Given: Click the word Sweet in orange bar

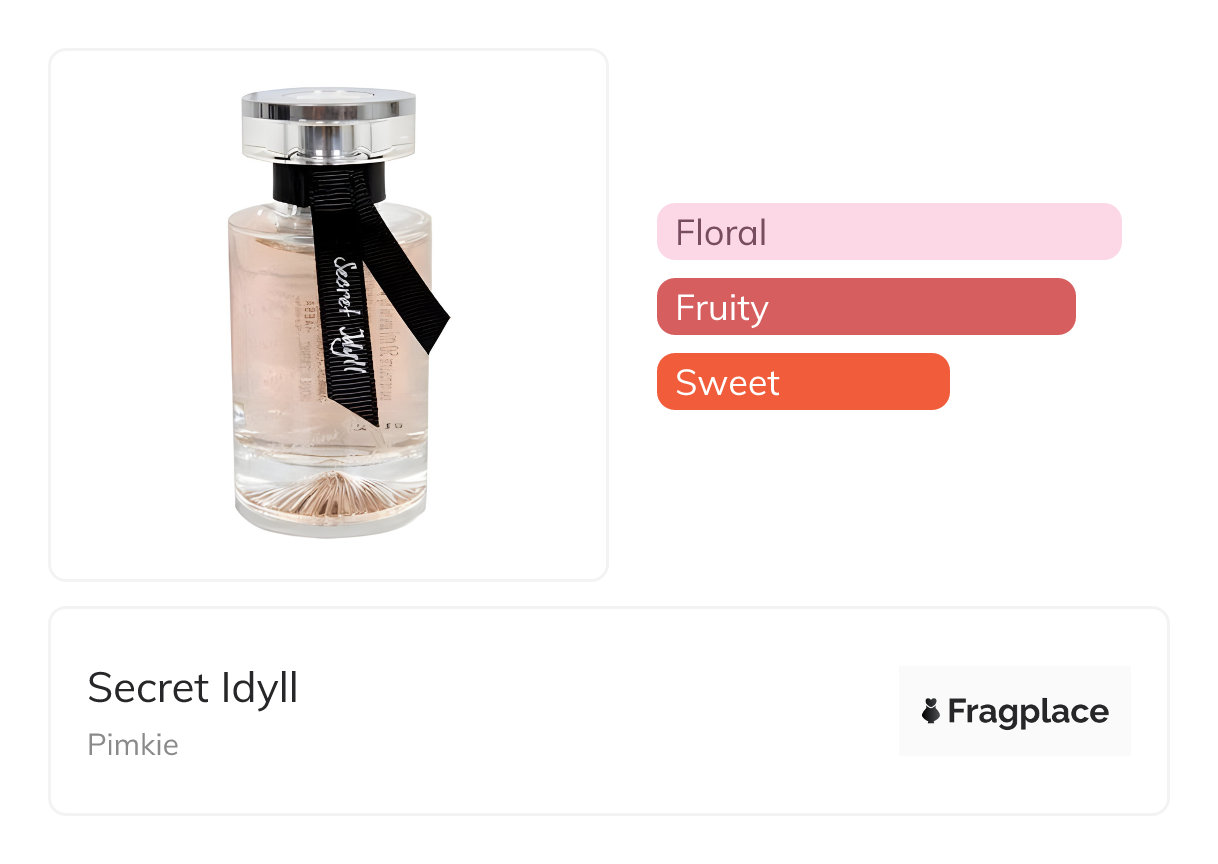Looking at the screenshot, I should (x=727, y=382).
